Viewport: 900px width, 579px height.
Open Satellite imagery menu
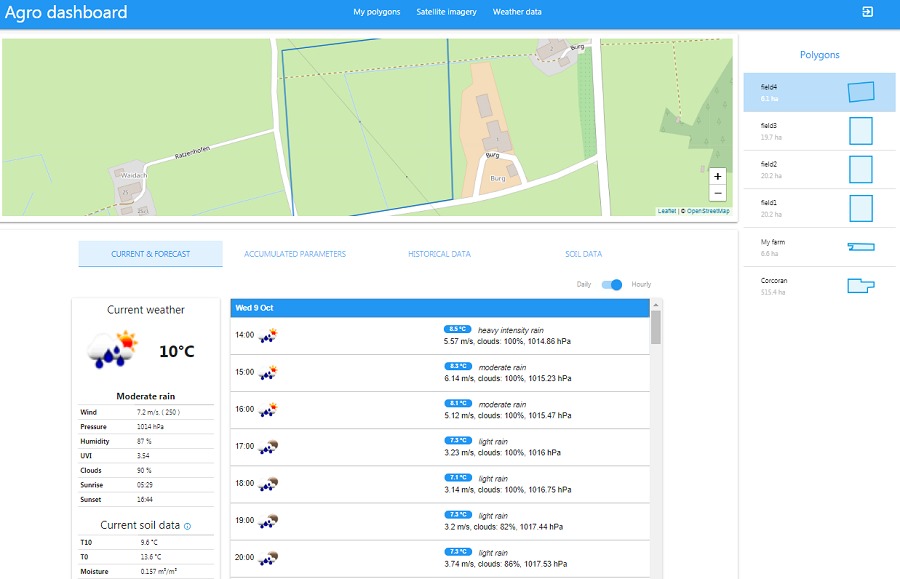pyautogui.click(x=447, y=11)
